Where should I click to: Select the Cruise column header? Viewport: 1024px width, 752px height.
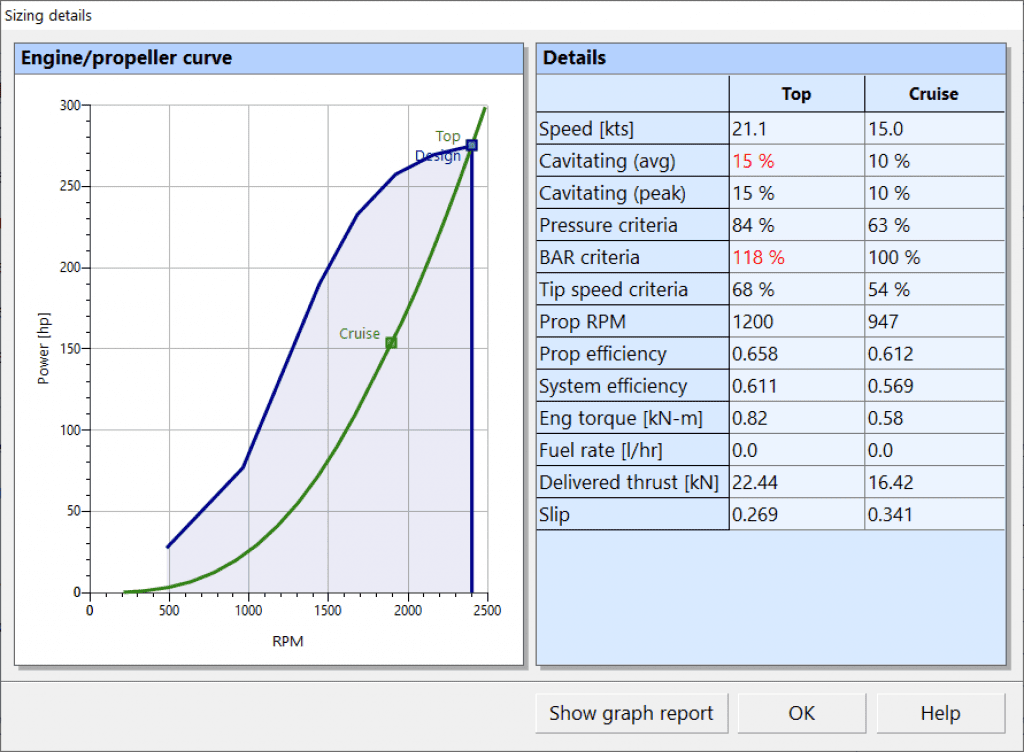coord(933,93)
